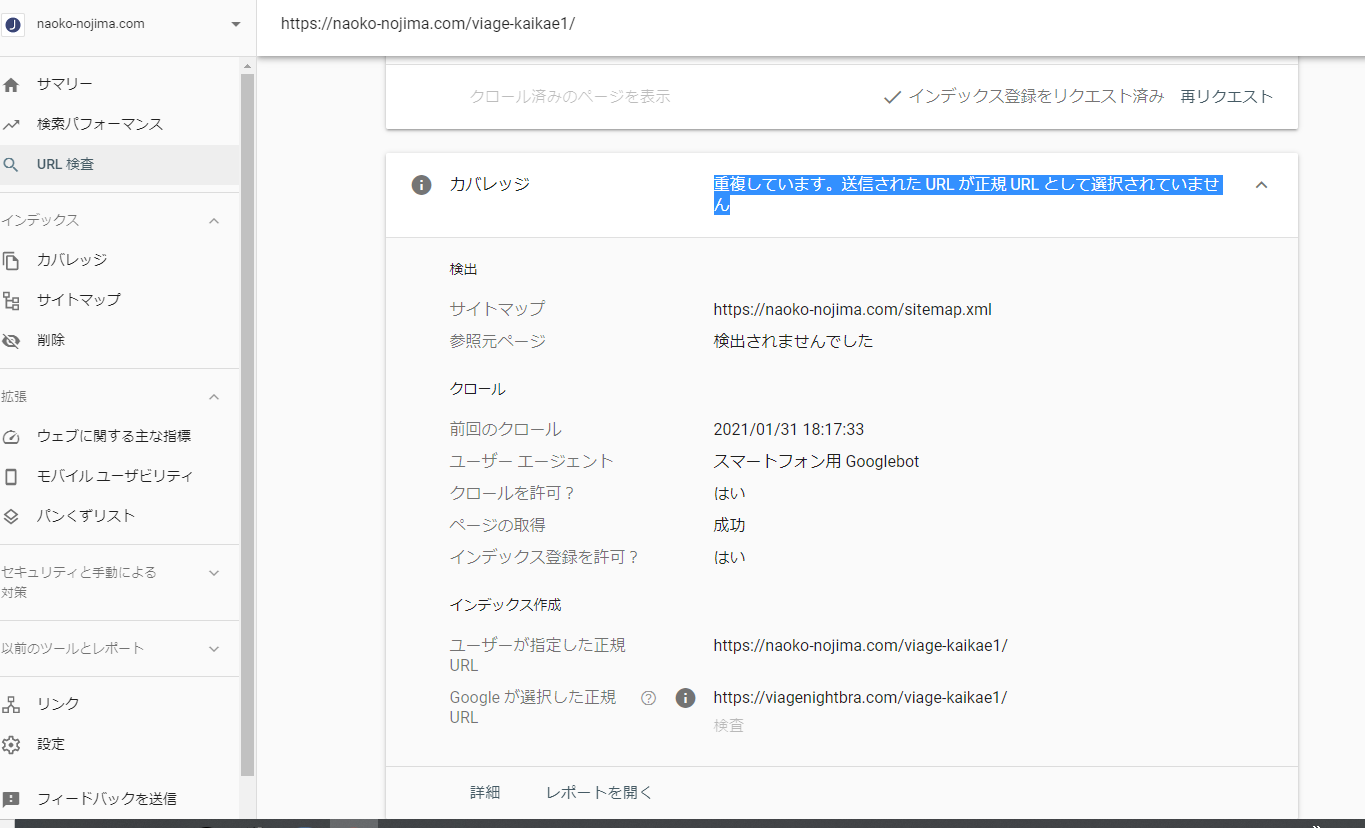
Task: Click クロール済みのページを表示
Action: pos(570,97)
